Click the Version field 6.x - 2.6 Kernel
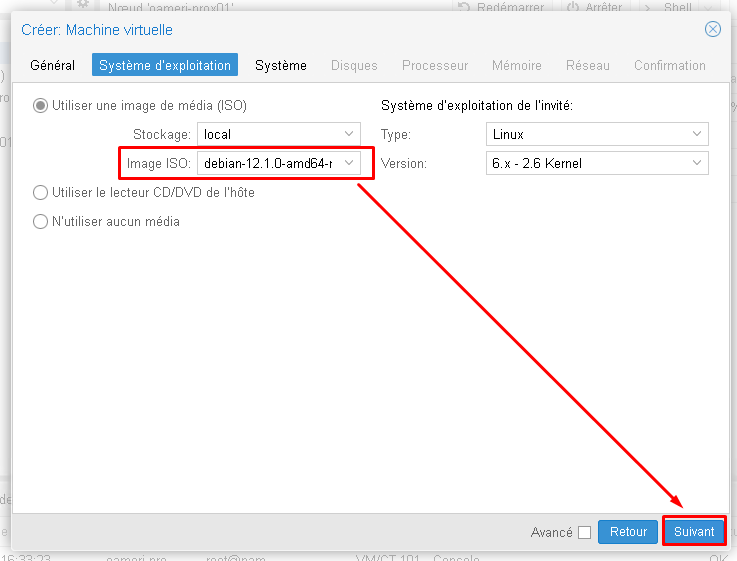Image resolution: width=737 pixels, height=561 pixels. click(x=597, y=163)
